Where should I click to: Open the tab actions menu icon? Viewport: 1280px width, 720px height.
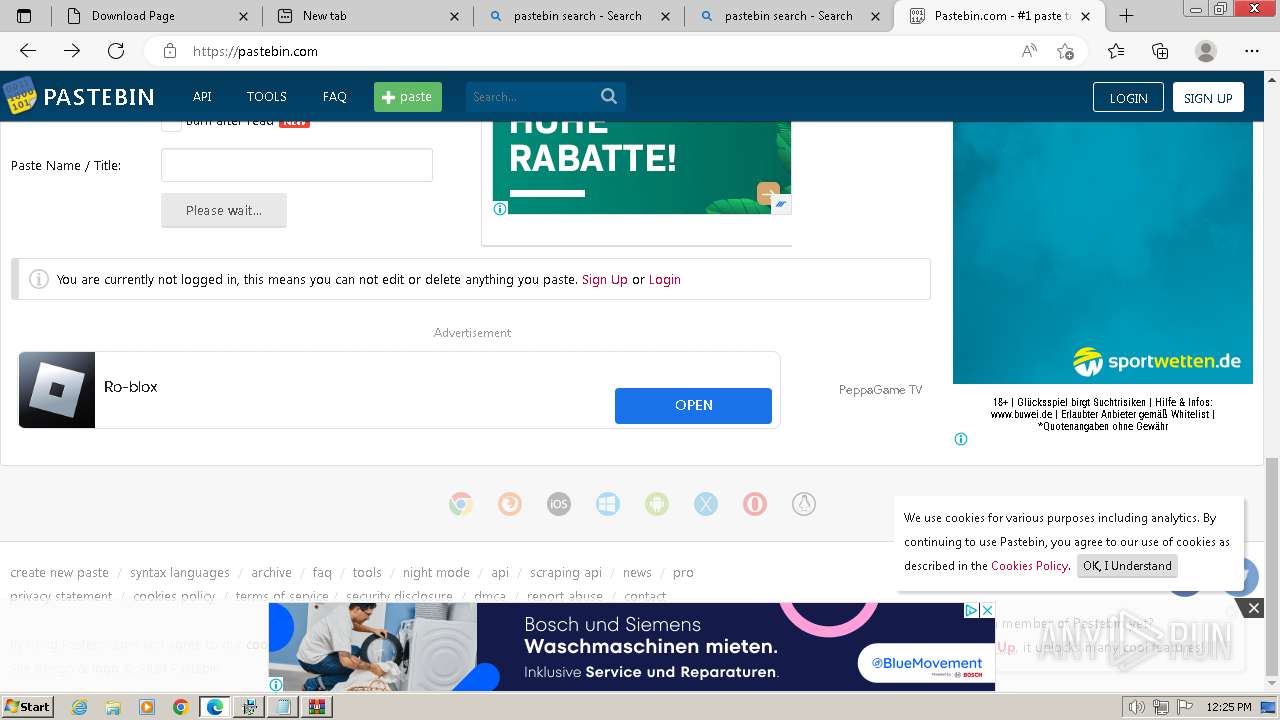(x=24, y=16)
